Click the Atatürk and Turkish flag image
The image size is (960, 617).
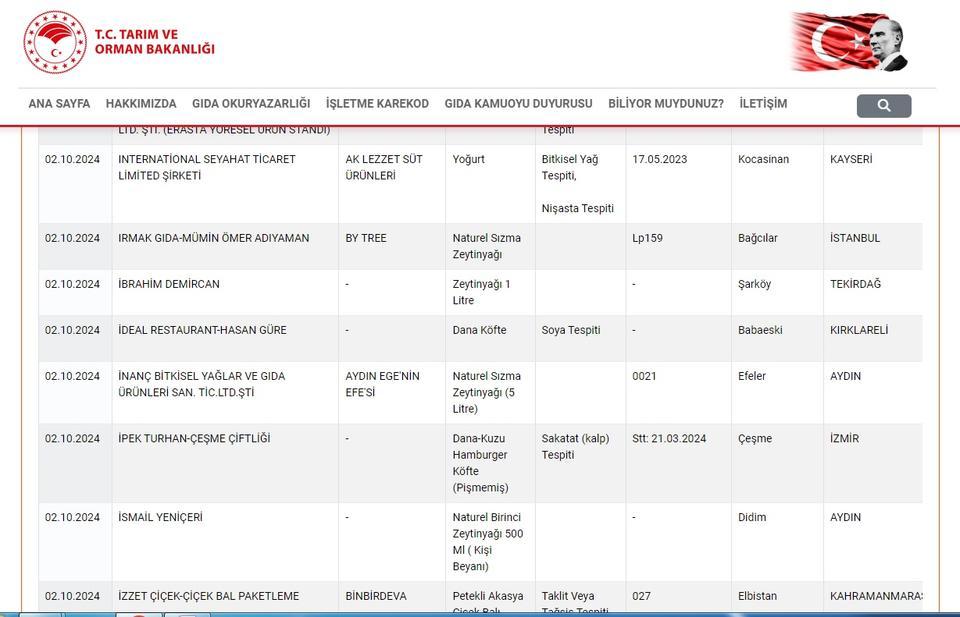tap(849, 42)
